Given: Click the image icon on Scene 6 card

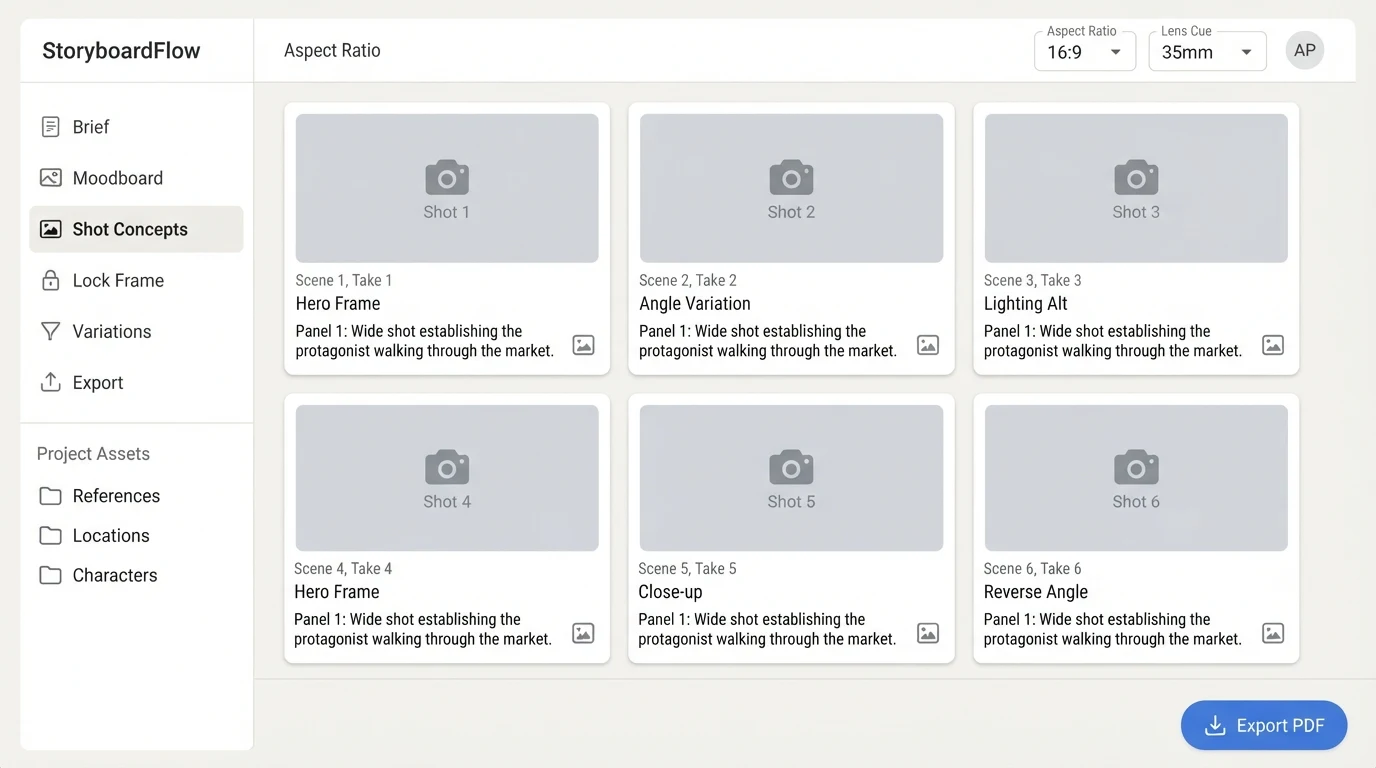Looking at the screenshot, I should (1273, 633).
